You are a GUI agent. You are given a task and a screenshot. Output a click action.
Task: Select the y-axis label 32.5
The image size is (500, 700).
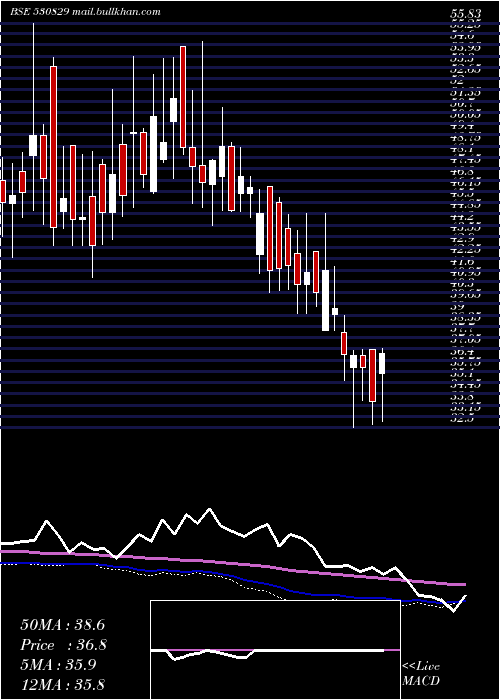tap(462, 419)
